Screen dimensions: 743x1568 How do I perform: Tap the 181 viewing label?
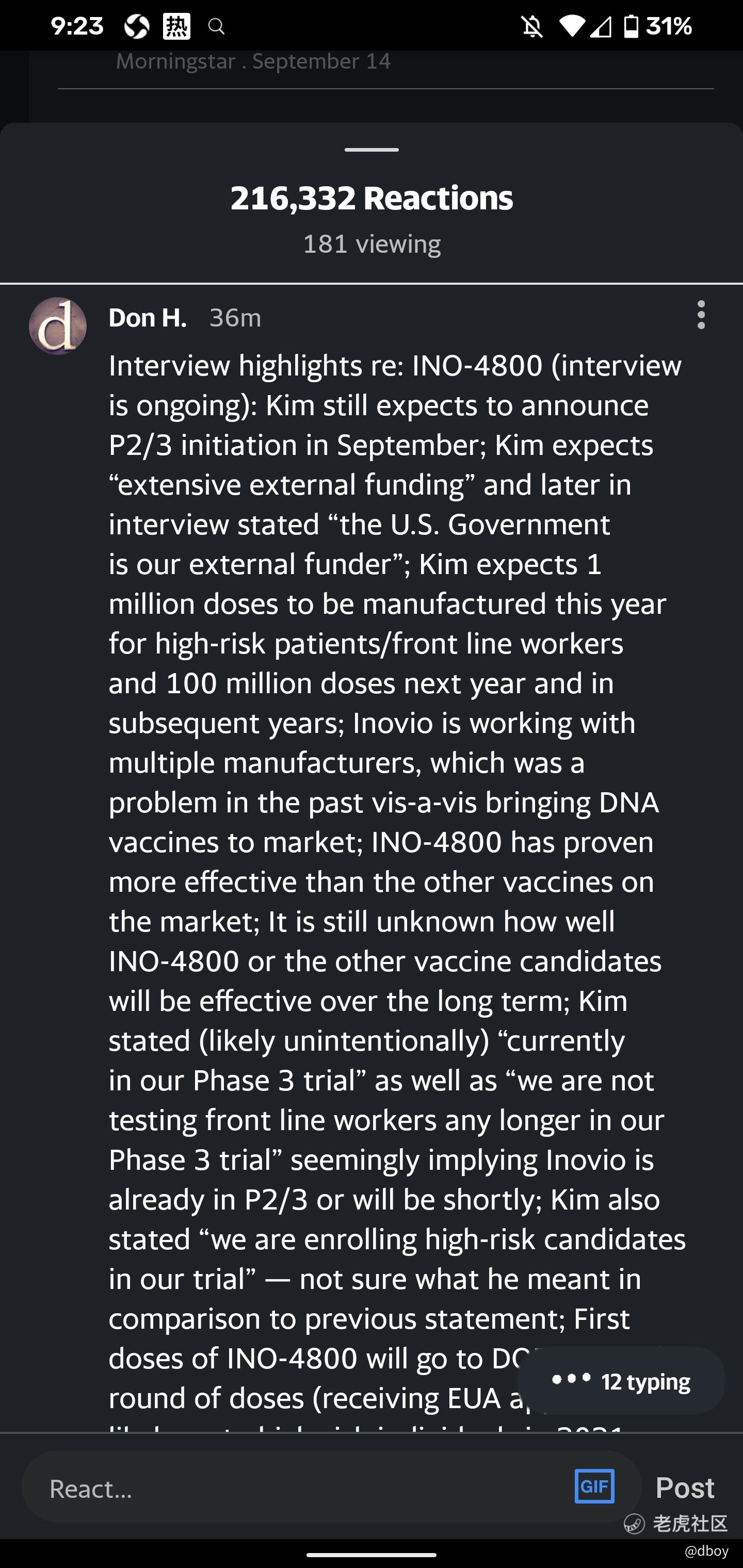372,243
